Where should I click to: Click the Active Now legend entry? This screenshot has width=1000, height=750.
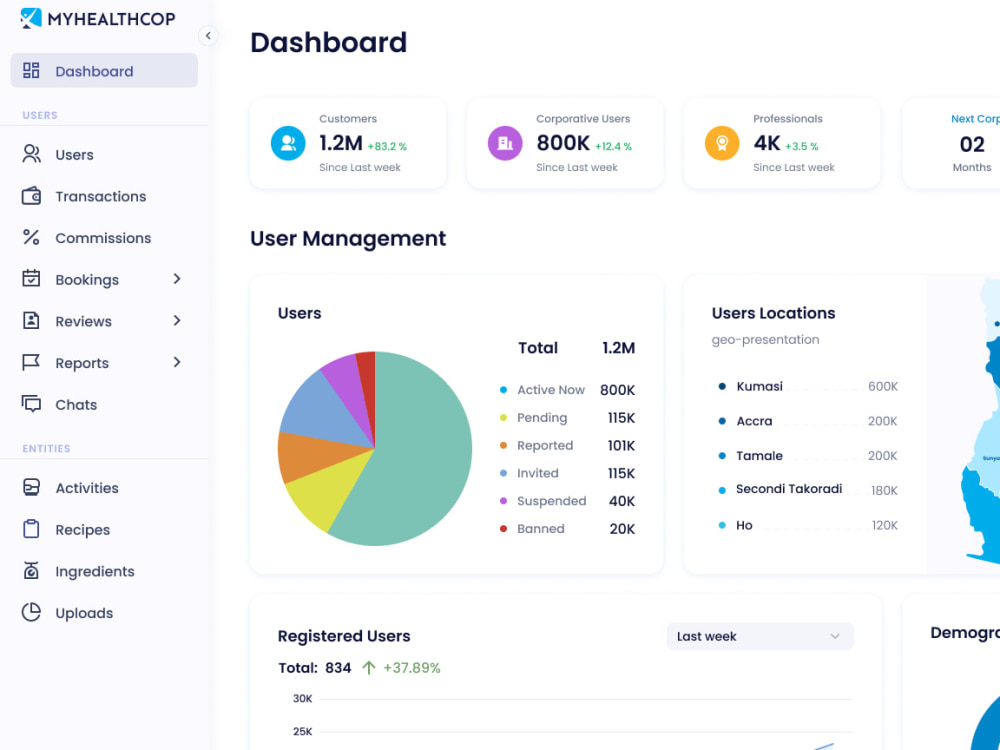click(567, 390)
